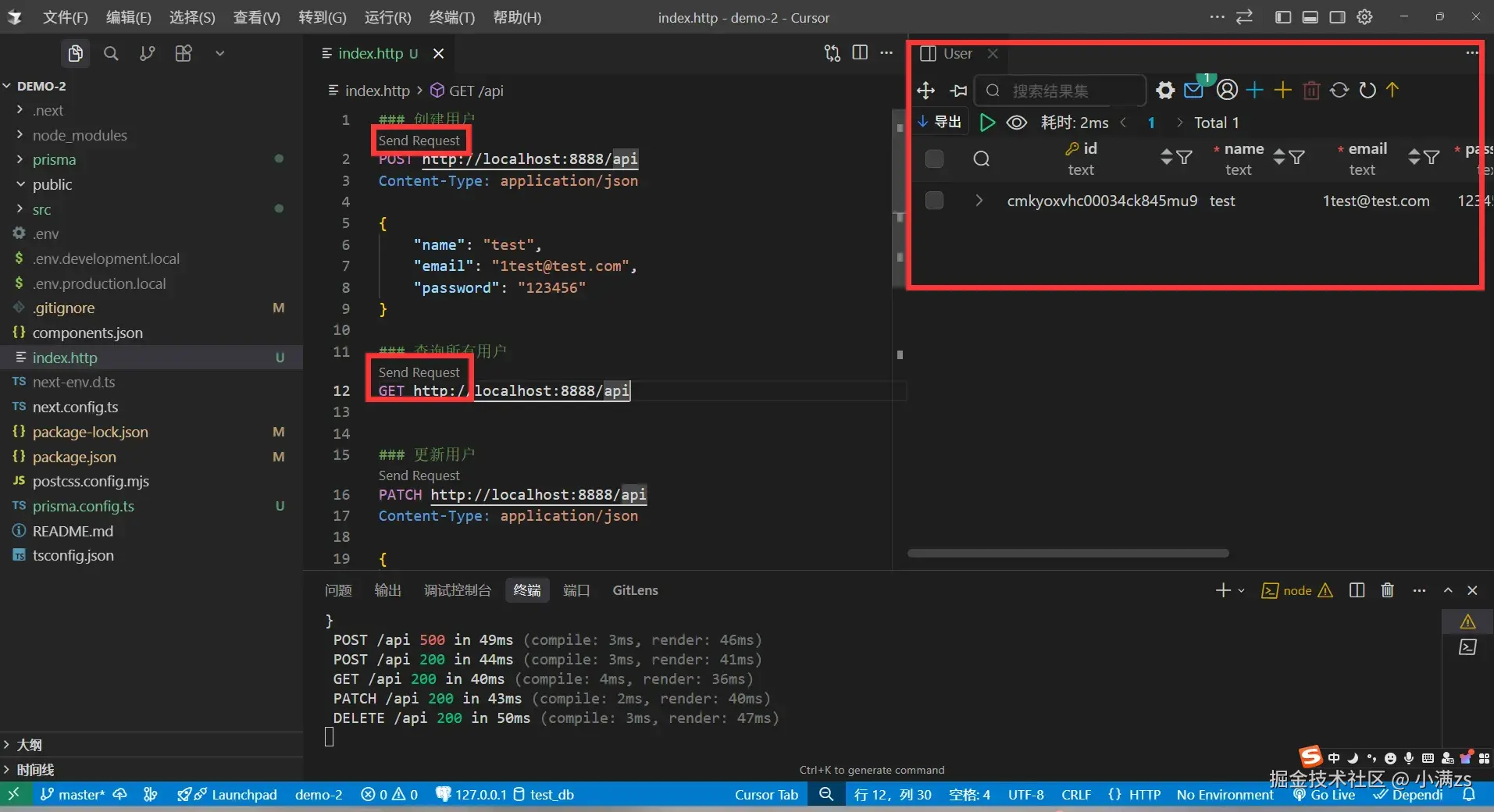Toggle the eye view icon in results
This screenshot has height=812, width=1494.
tap(1016, 123)
